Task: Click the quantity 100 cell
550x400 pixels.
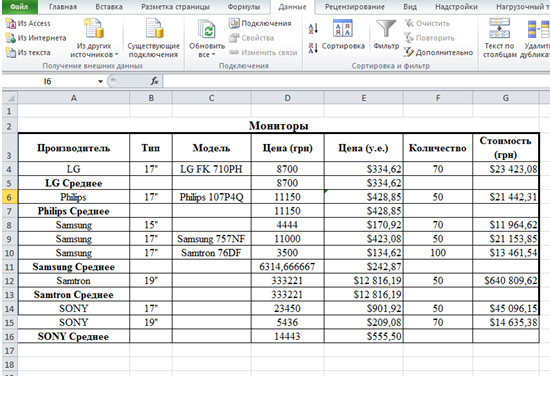Action: coord(437,253)
